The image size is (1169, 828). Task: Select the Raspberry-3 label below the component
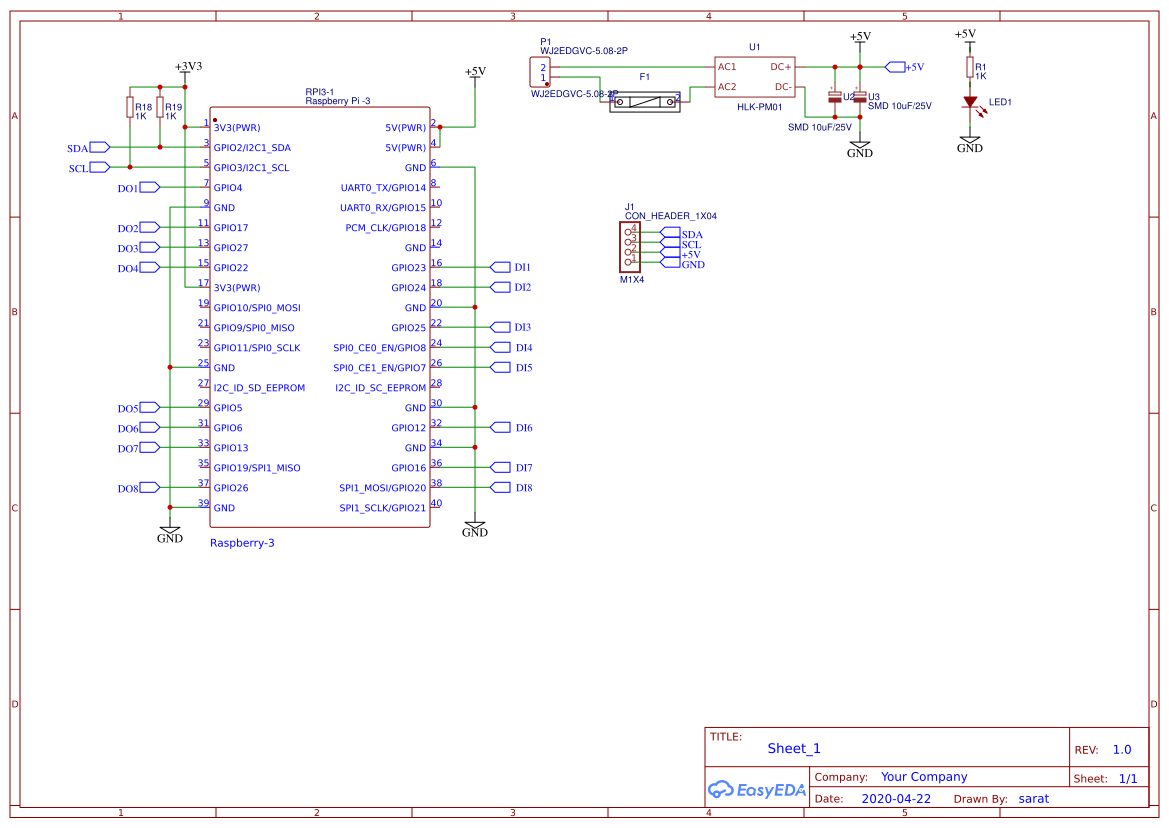(241, 543)
